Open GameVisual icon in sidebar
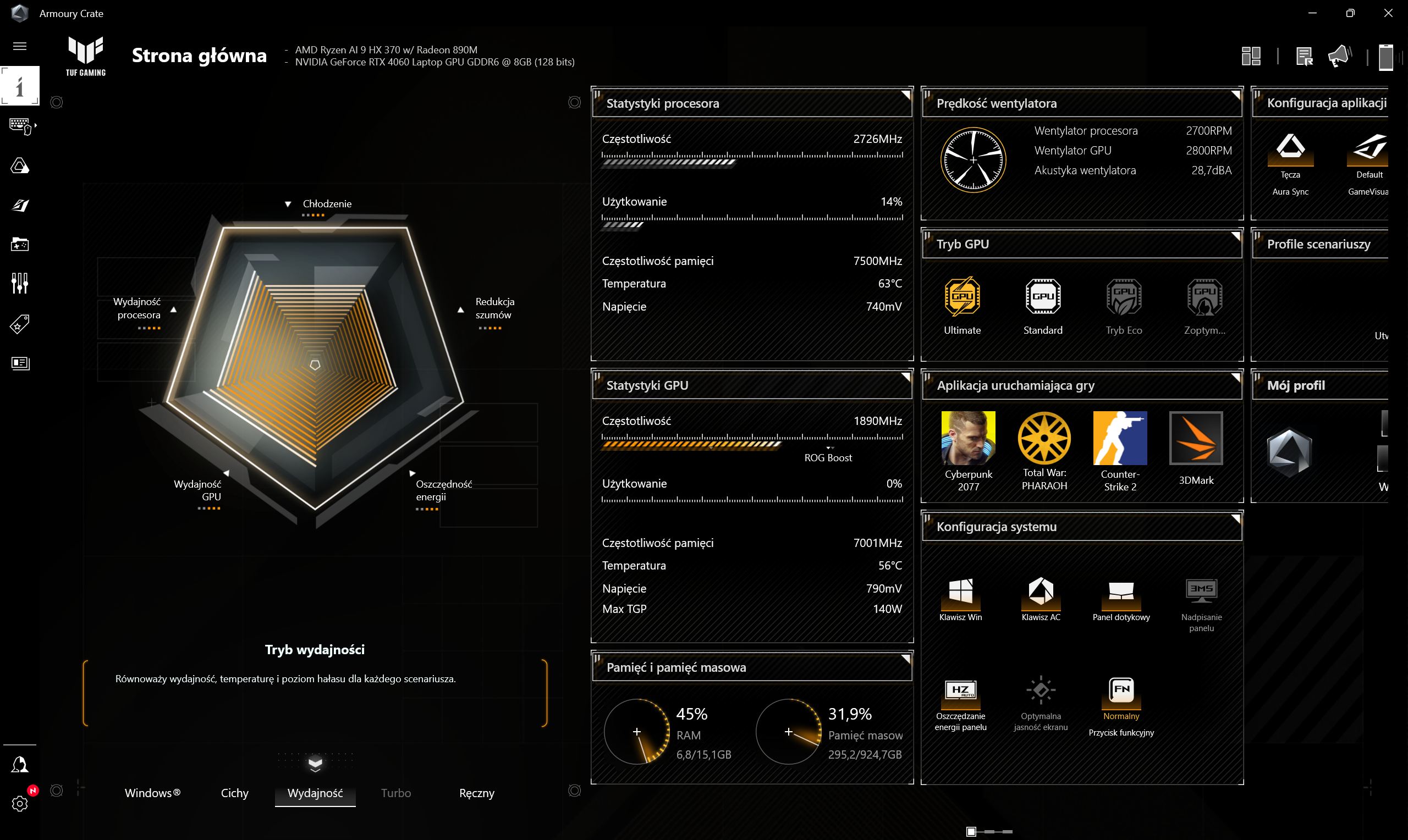Image resolution: width=1408 pixels, height=840 pixels. pos(20,205)
